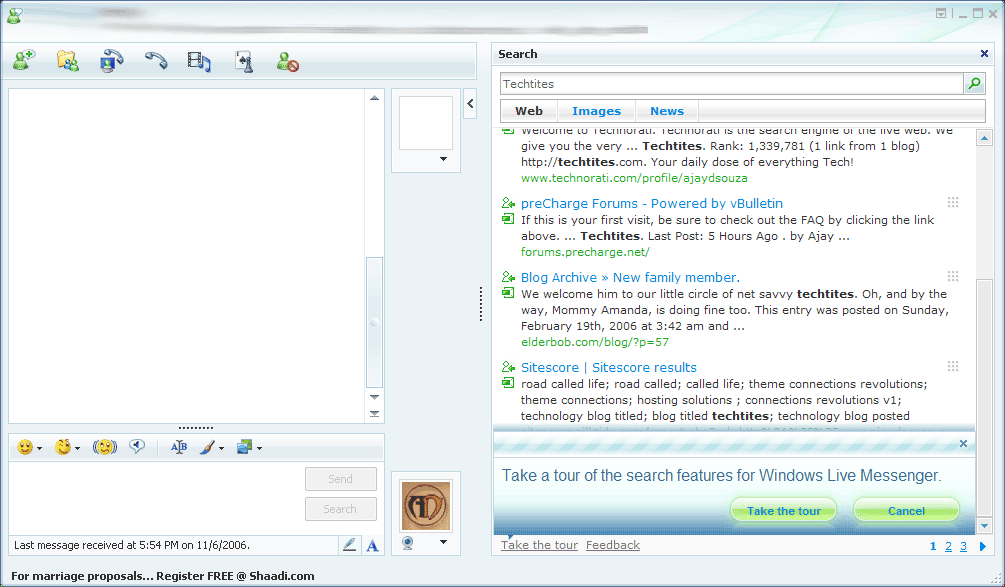Click the Techtites search input field
This screenshot has width=1005, height=587.
tap(731, 83)
